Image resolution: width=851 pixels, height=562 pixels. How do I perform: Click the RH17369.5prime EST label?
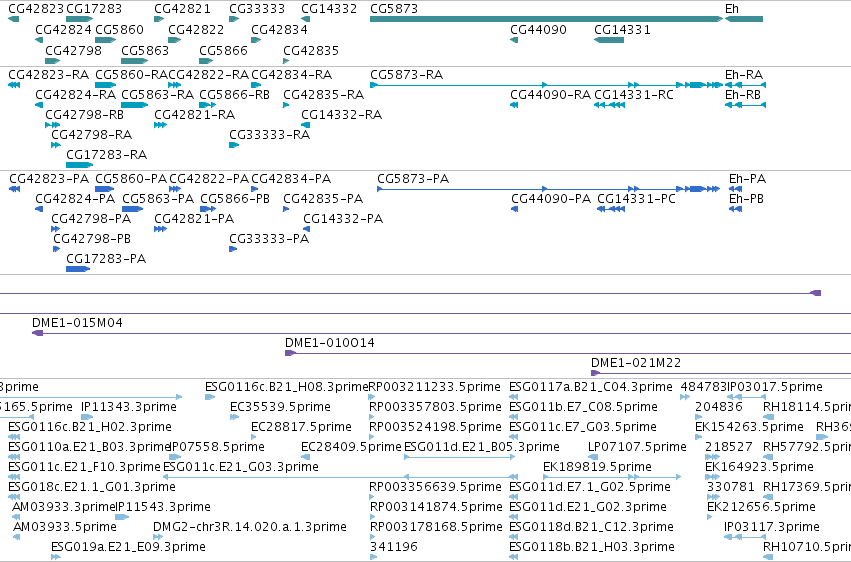pyautogui.click(x=807, y=487)
